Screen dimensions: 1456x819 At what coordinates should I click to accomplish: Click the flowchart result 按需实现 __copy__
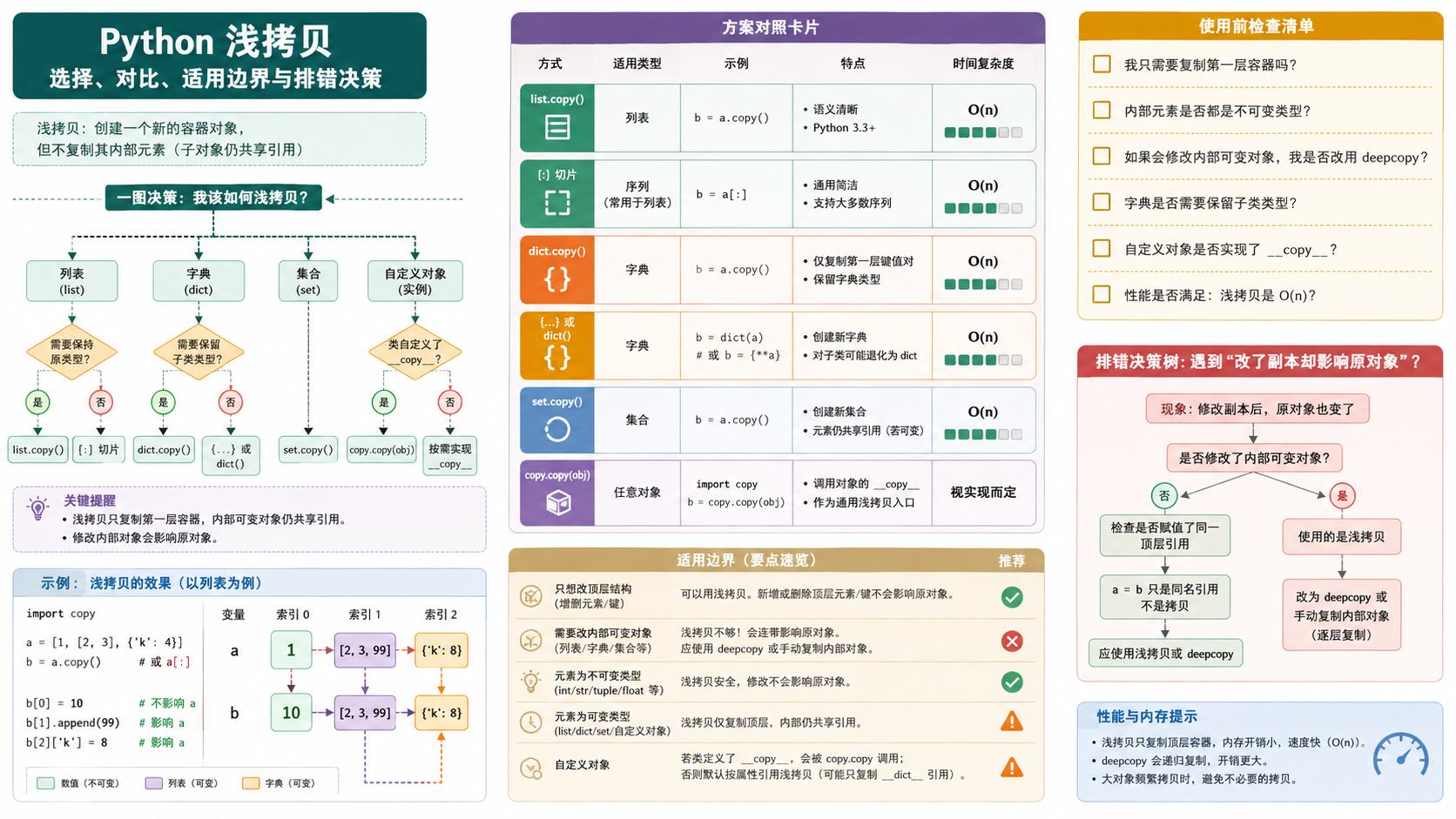tap(450, 456)
